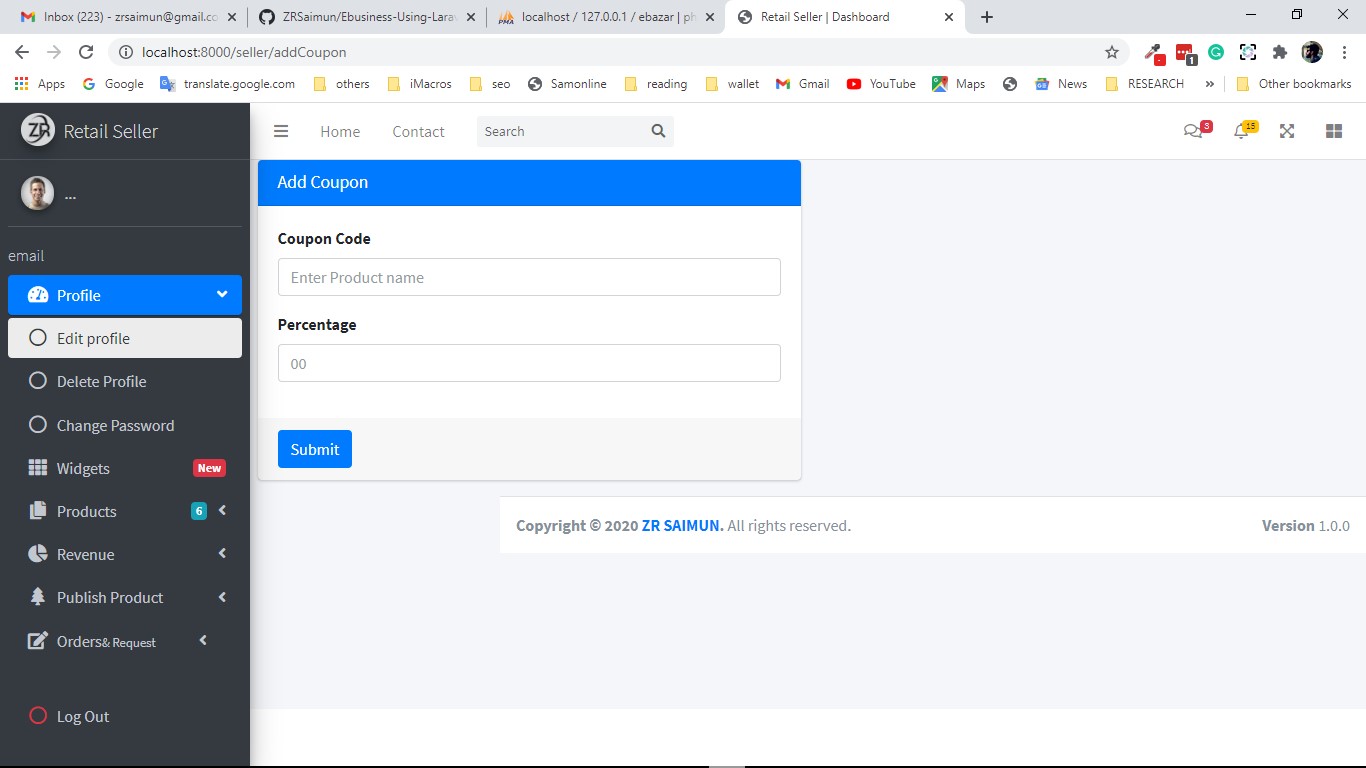The image size is (1366, 768).
Task: Click the Delete Profile circle toggle
Action: point(37,381)
